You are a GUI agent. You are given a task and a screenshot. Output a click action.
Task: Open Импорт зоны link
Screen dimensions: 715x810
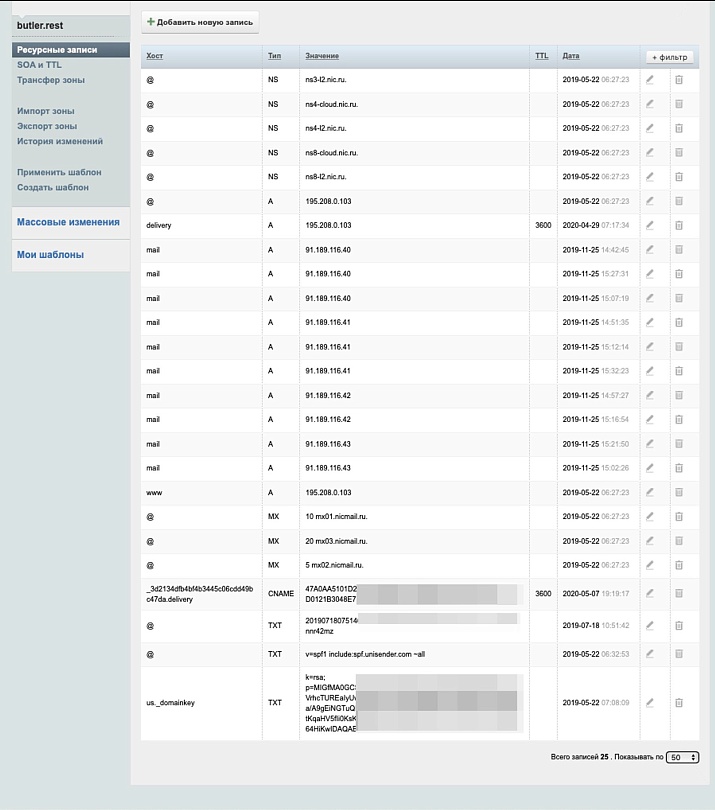(46, 111)
